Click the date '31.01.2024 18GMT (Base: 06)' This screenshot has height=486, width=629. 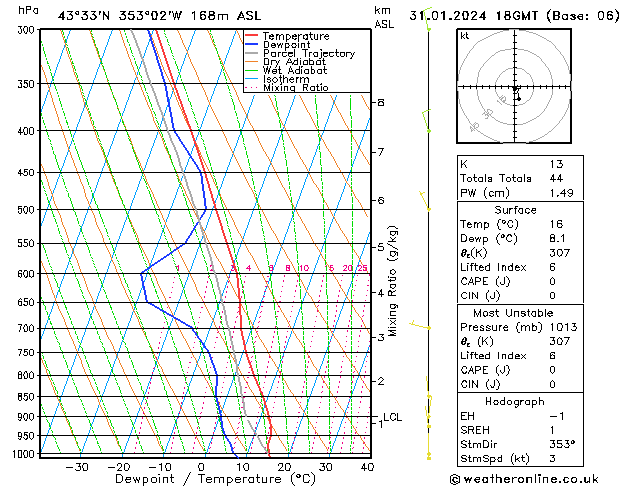click(x=514, y=16)
